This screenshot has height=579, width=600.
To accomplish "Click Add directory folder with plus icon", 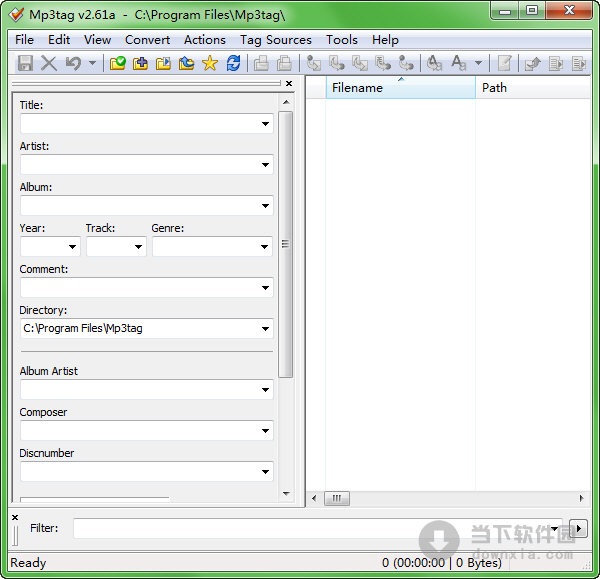I will click(140, 63).
